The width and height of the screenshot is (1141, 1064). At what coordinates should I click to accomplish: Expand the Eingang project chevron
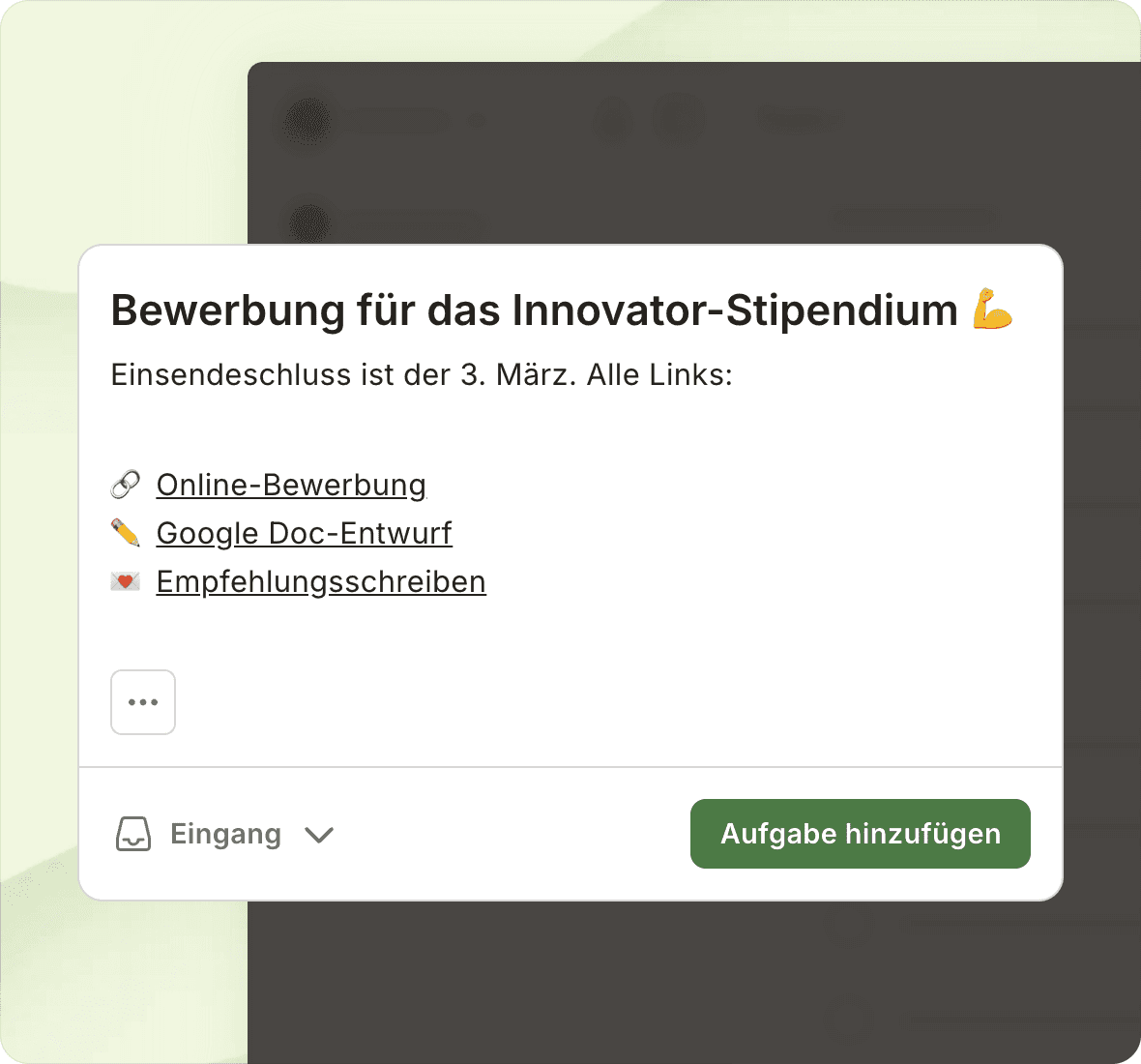[x=319, y=835]
